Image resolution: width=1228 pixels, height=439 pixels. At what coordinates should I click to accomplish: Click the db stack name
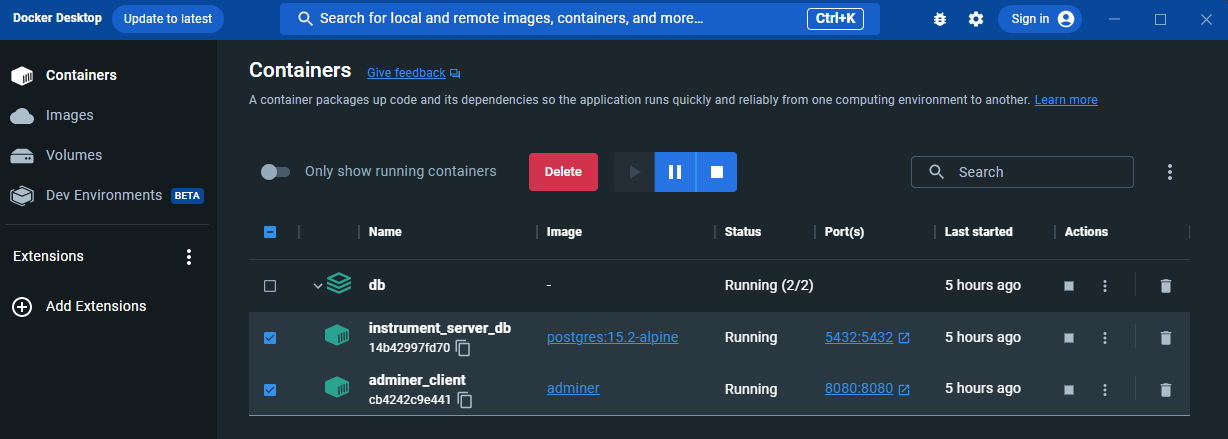pyautogui.click(x=377, y=285)
